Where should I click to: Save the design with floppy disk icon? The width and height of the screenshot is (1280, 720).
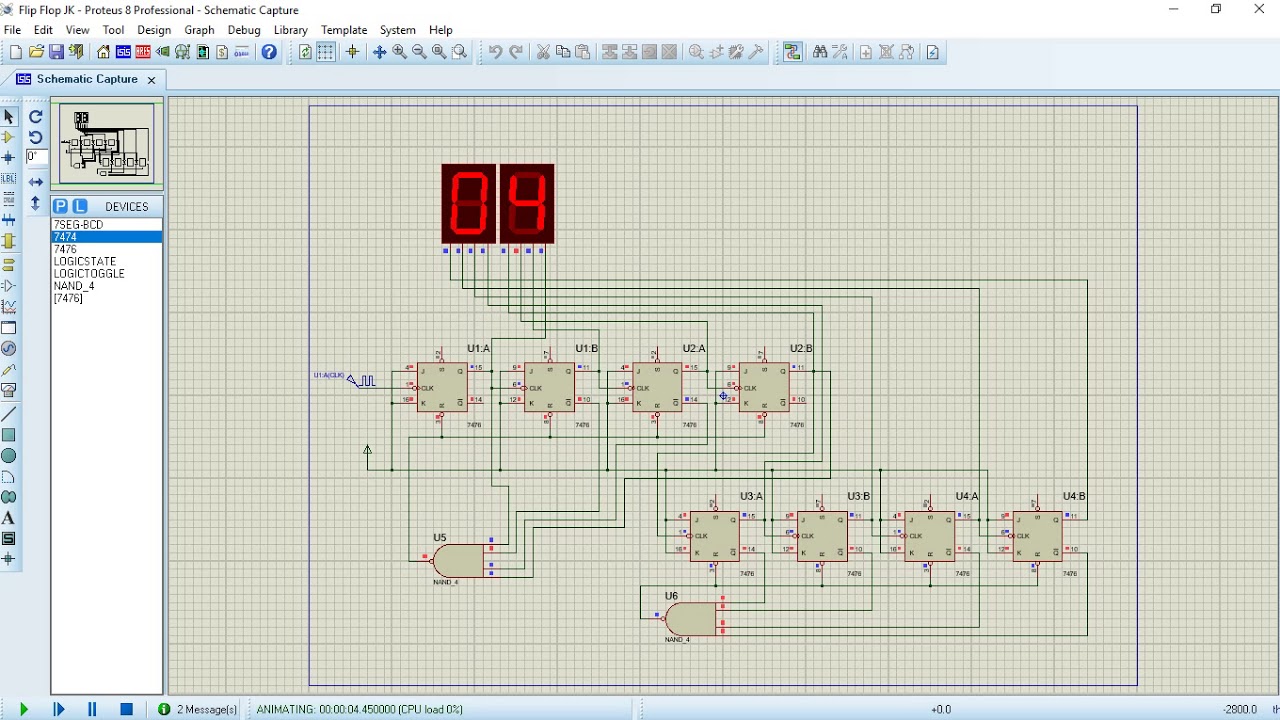[x=56, y=52]
